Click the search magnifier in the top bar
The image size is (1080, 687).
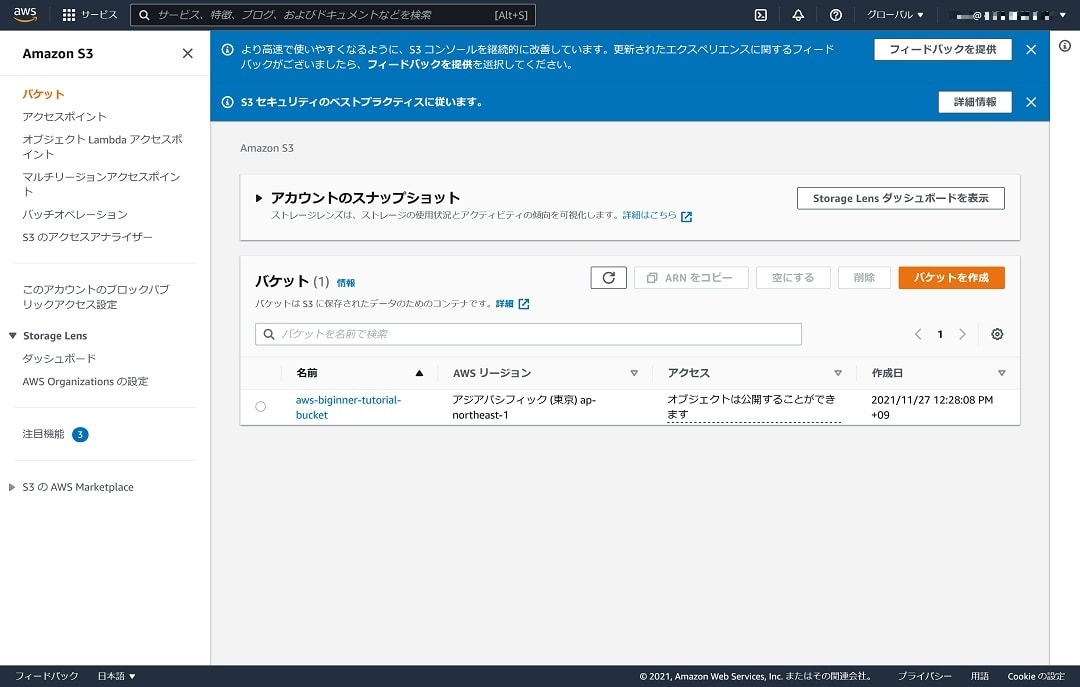[144, 14]
